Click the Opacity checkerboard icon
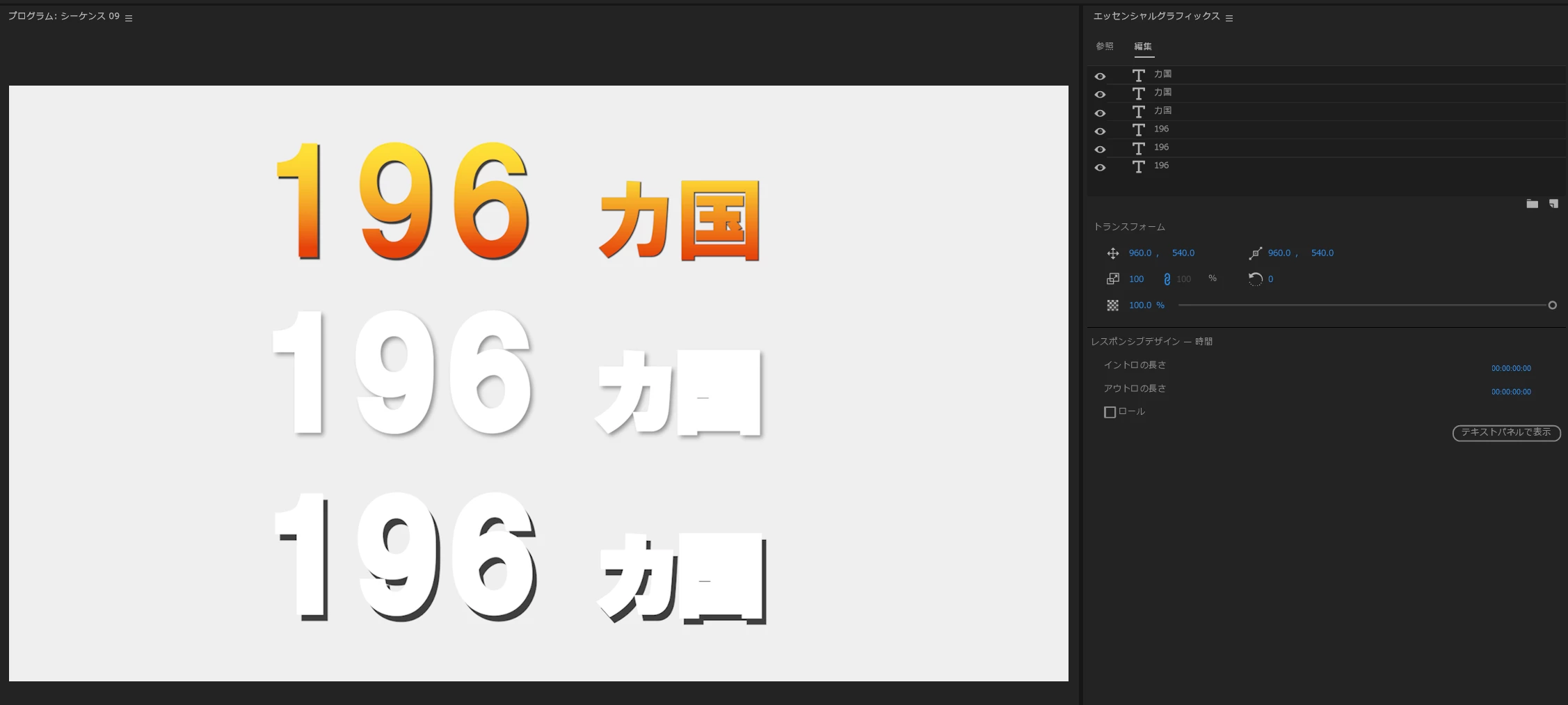This screenshot has width=1568, height=705. pos(1113,306)
